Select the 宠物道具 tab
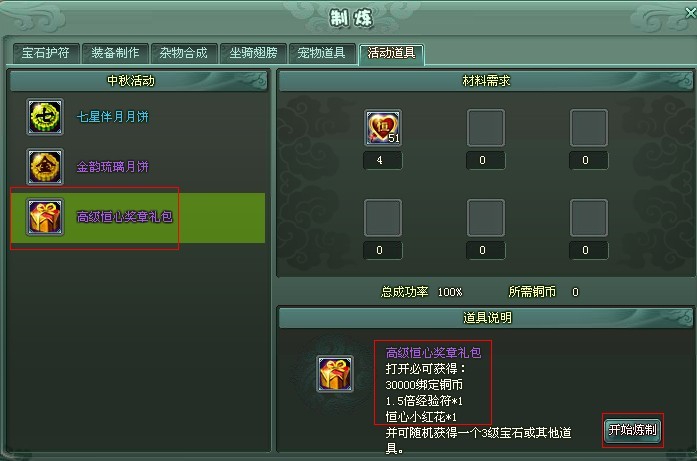Image resolution: width=697 pixels, height=461 pixels. (x=322, y=53)
